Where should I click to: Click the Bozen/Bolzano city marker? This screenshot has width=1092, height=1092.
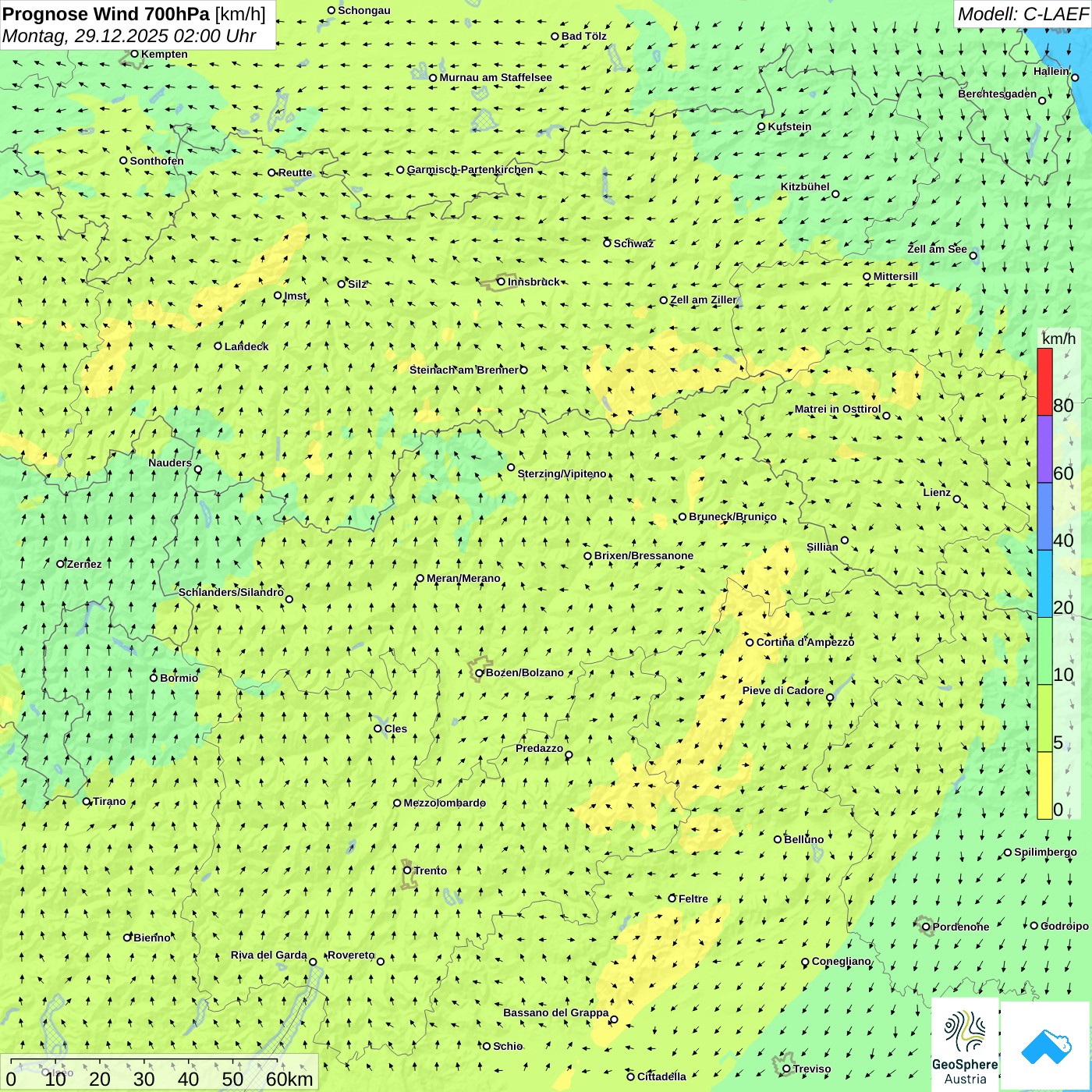(x=480, y=672)
